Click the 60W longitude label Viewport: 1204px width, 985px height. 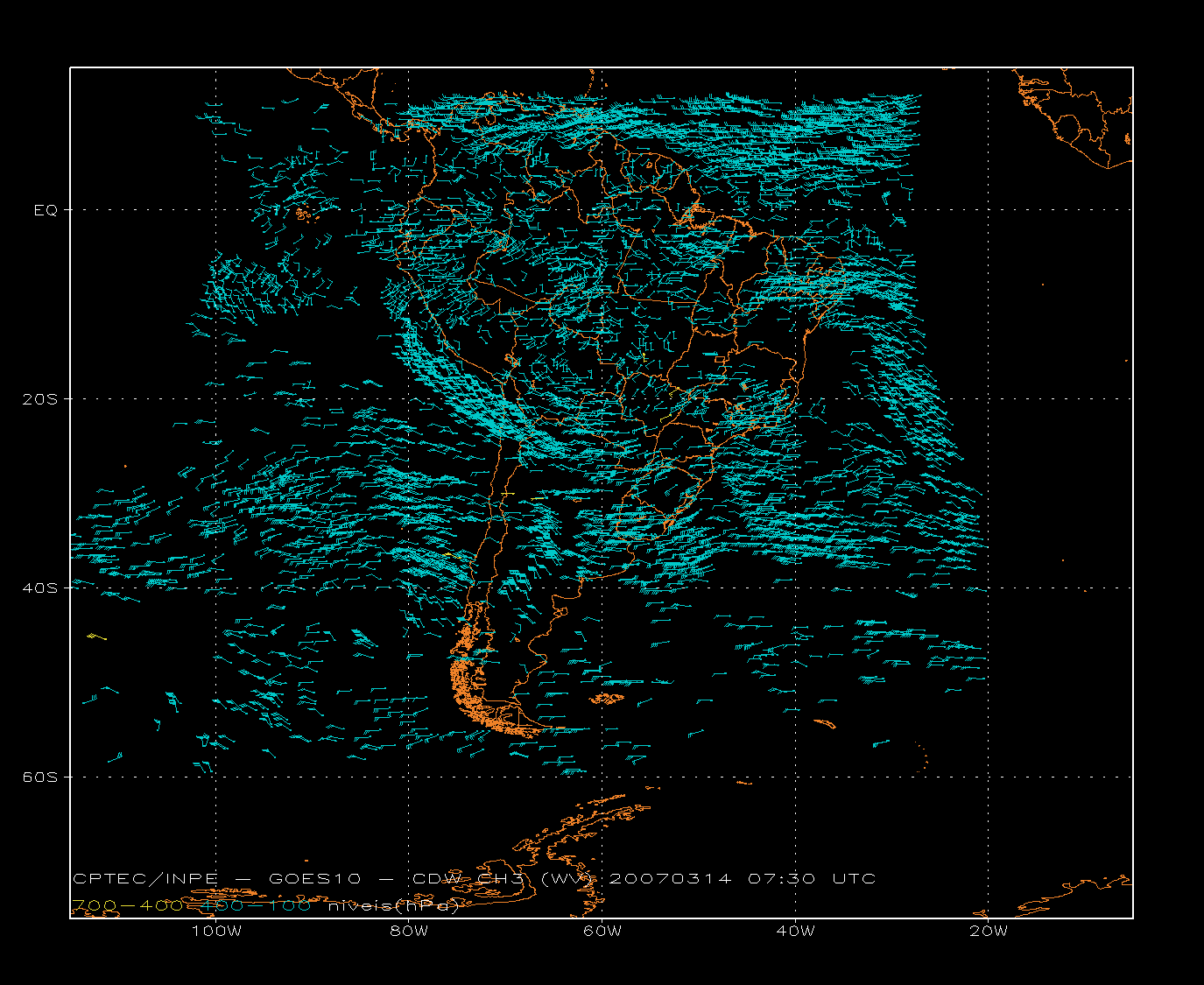coord(602,931)
